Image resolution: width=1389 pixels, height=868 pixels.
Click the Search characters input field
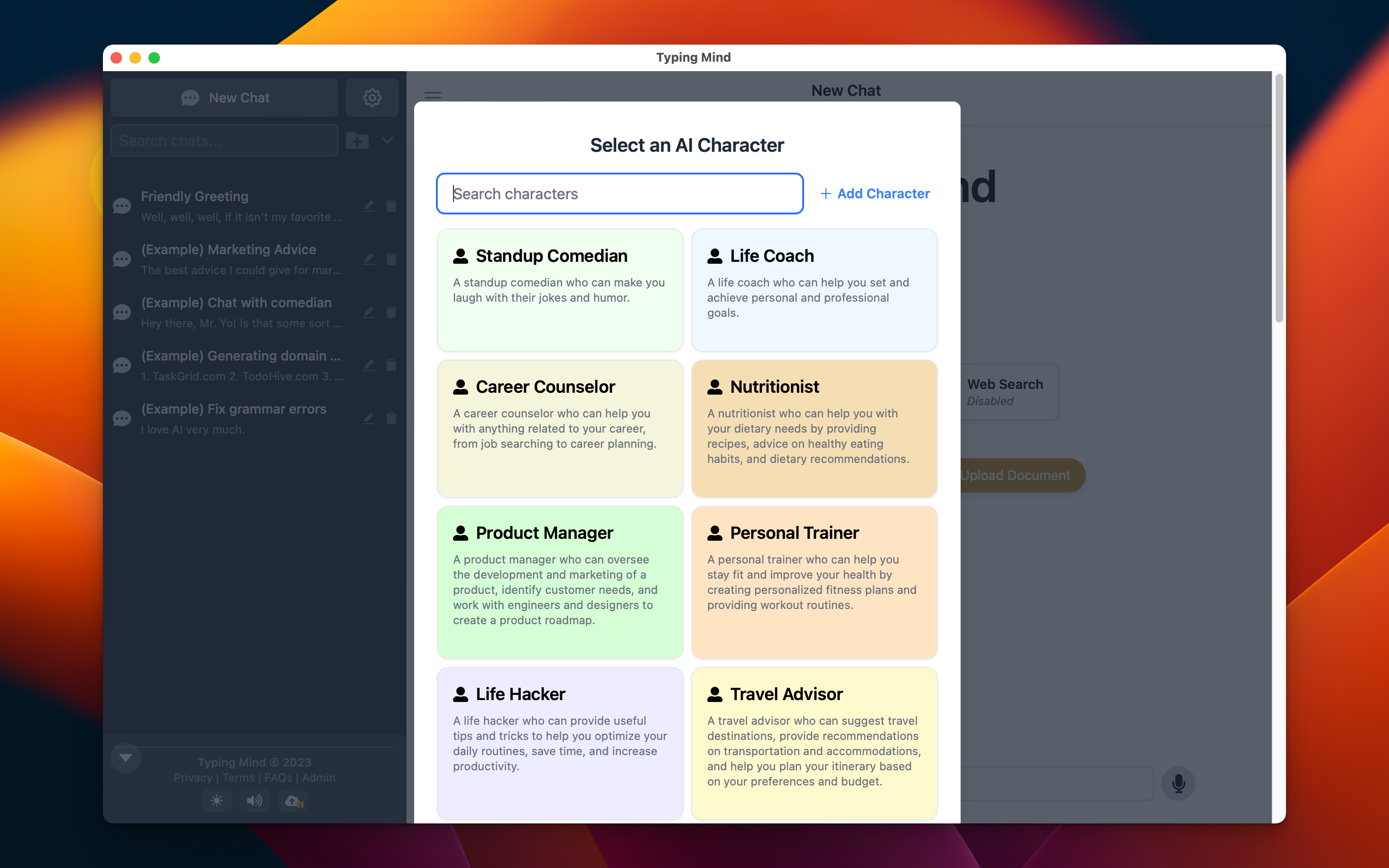(619, 194)
